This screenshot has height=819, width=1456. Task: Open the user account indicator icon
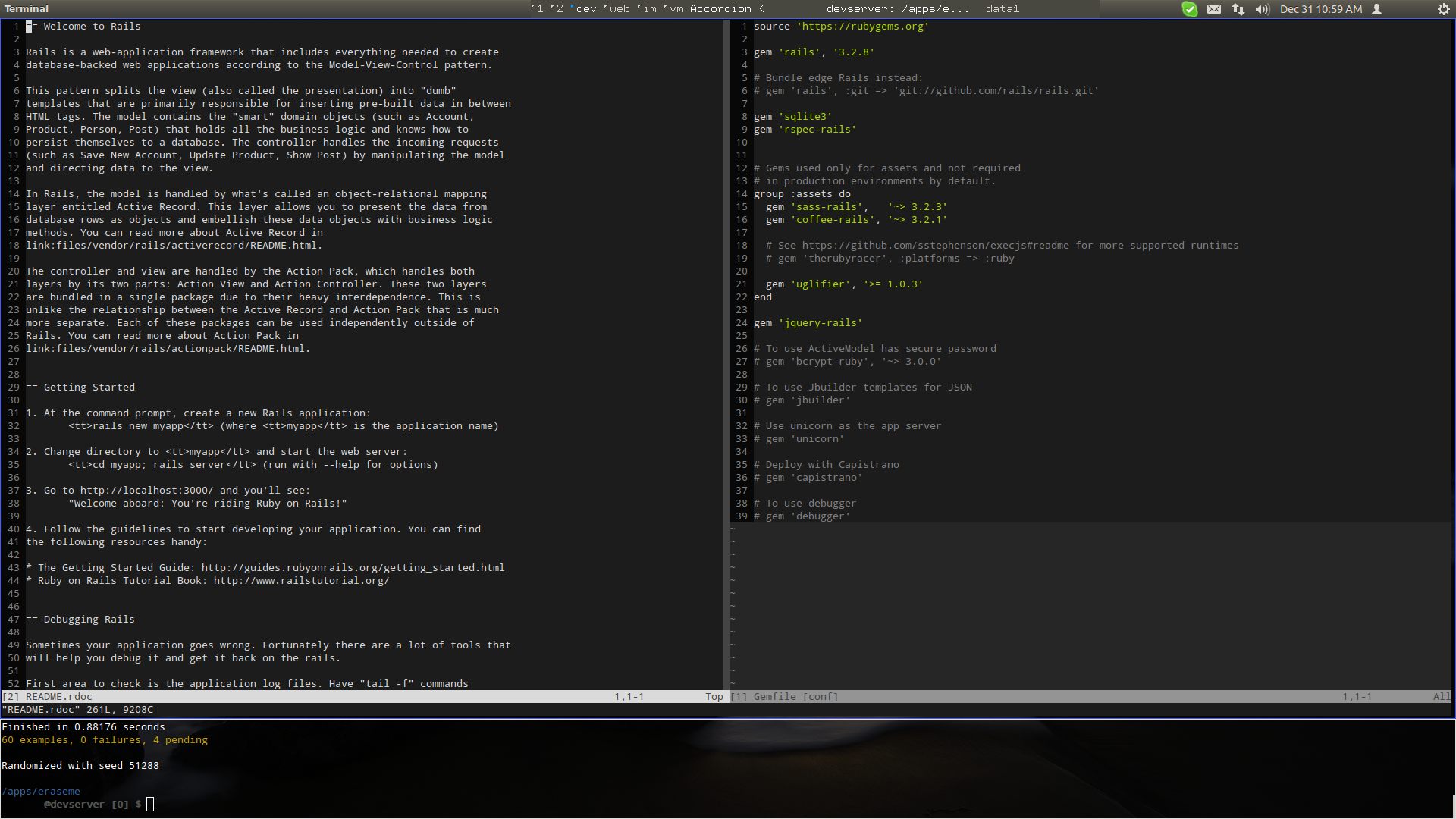[1377, 9]
